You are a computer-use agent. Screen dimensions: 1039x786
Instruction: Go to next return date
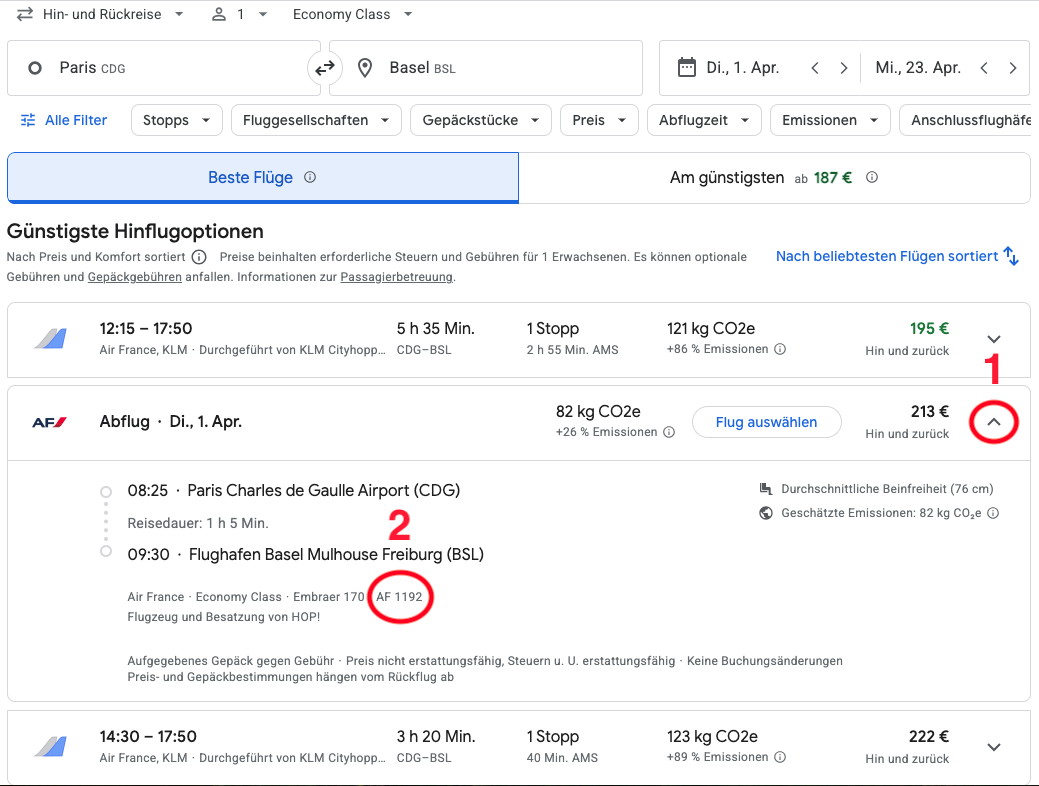(1012, 68)
